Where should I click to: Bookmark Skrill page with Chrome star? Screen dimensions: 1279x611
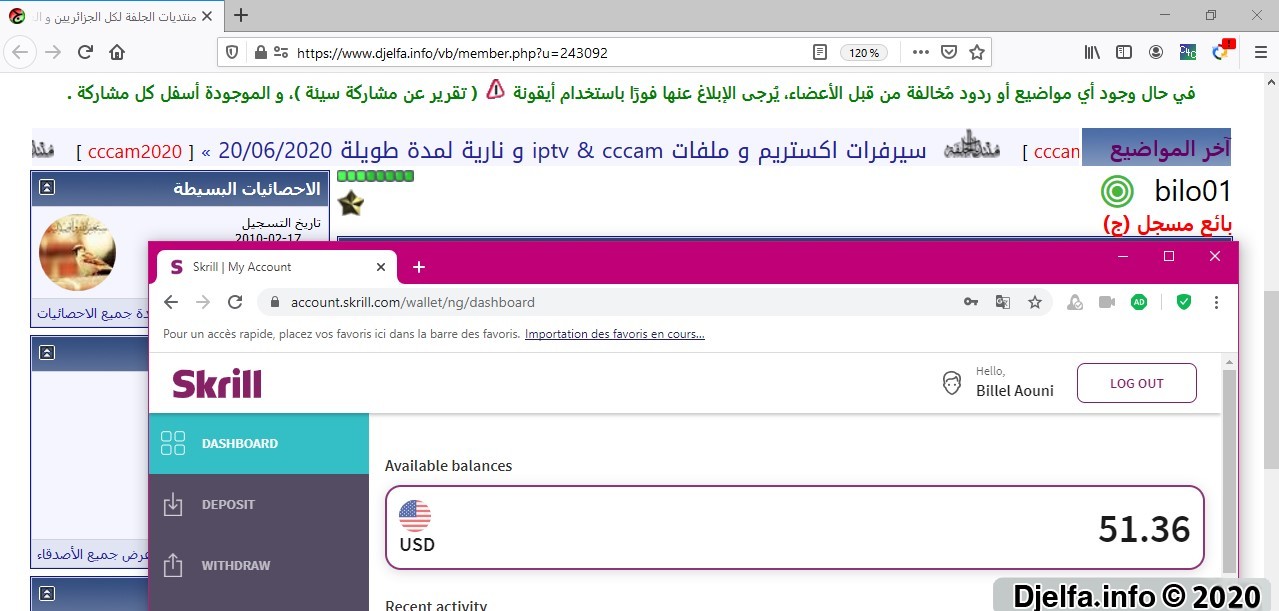tap(1035, 302)
